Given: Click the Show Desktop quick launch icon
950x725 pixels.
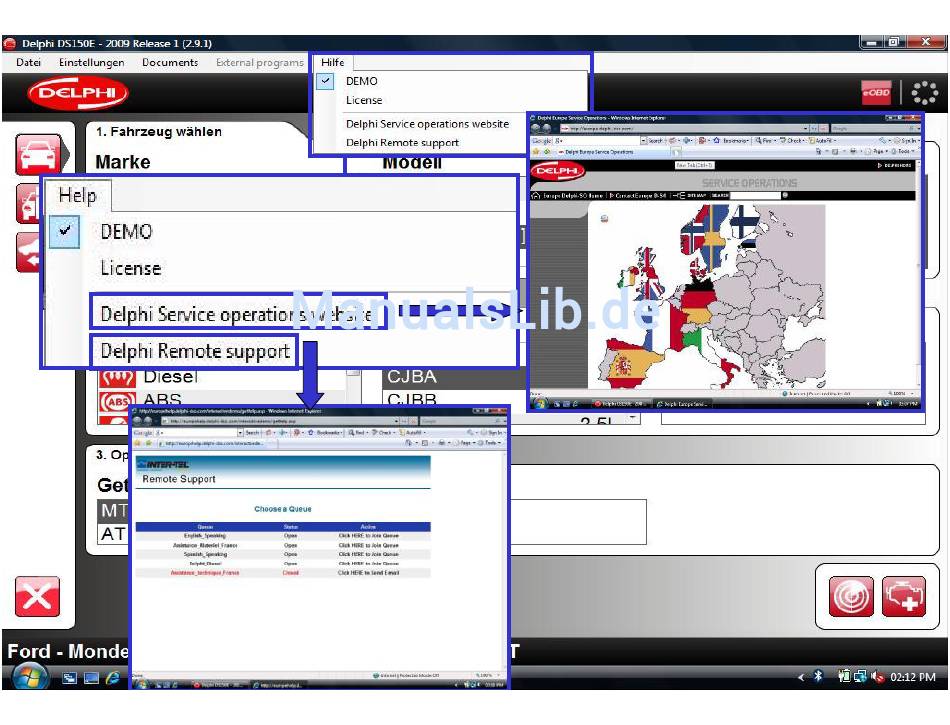Looking at the screenshot, I should [x=91, y=678].
